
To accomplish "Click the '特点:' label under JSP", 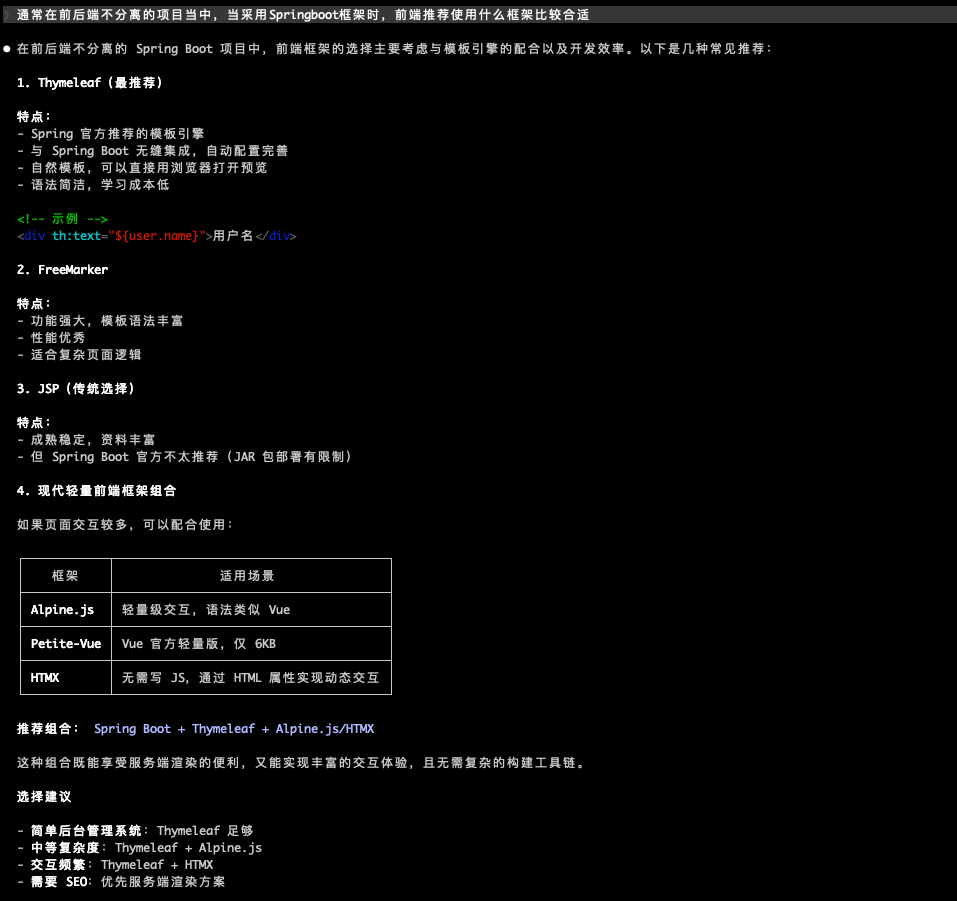I will point(34,422).
